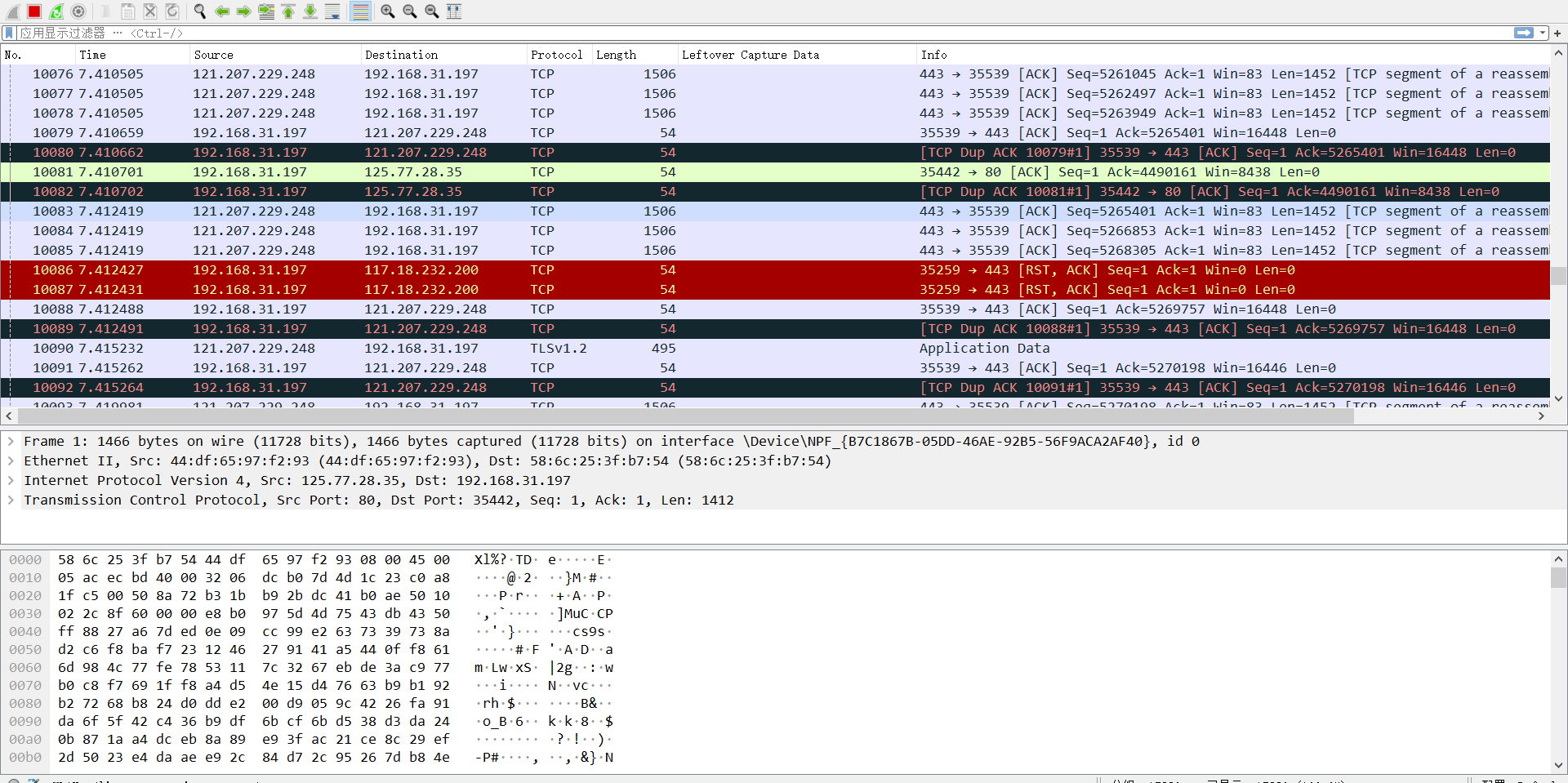1568x783 pixels.
Task: Sort by Leftover Capture Data column
Action: point(797,55)
